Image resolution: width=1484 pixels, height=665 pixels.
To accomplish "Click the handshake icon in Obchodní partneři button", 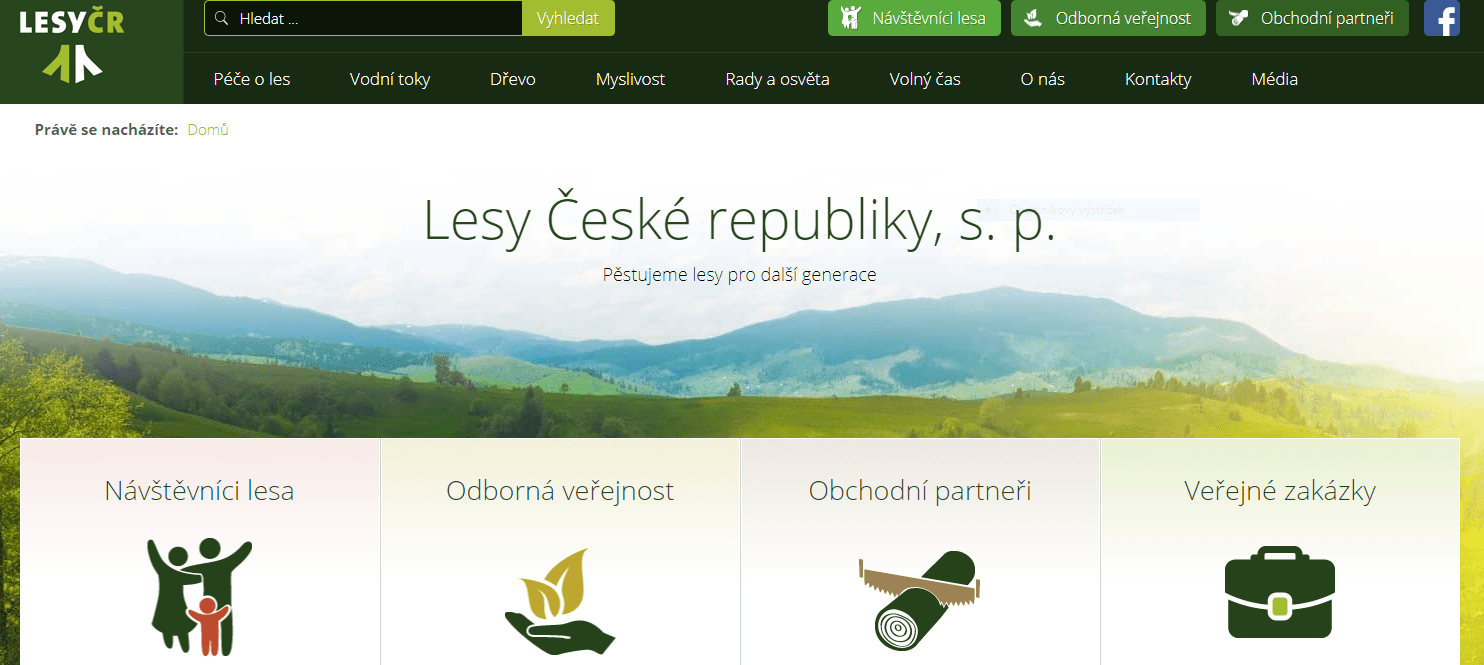I will pyautogui.click(x=1239, y=18).
